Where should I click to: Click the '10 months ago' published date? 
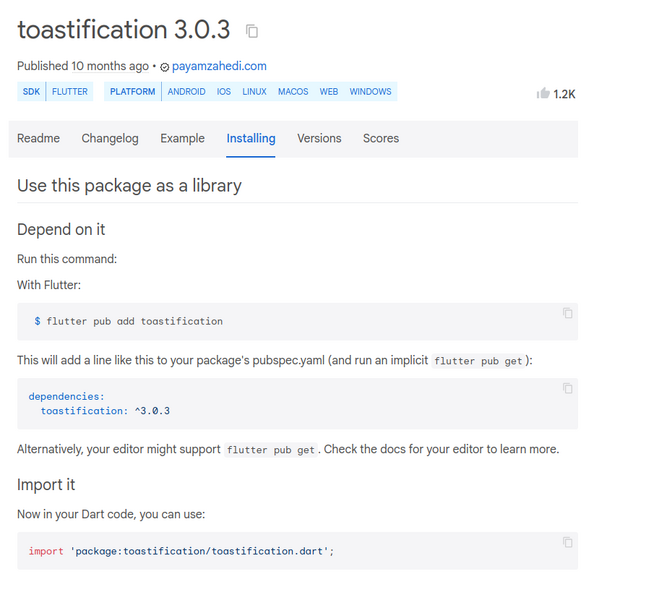110,66
